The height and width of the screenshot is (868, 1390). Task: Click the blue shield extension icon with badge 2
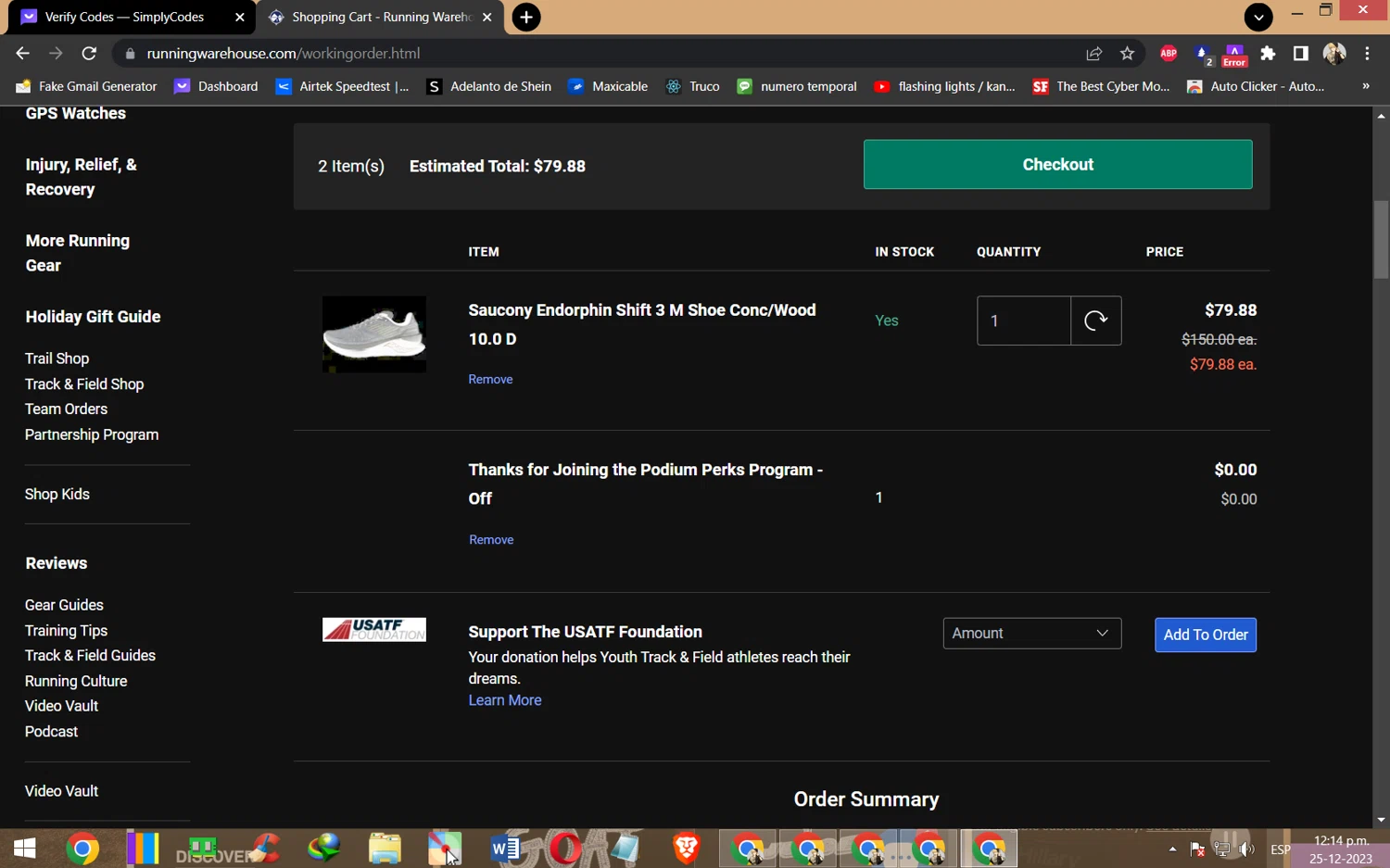1203,54
